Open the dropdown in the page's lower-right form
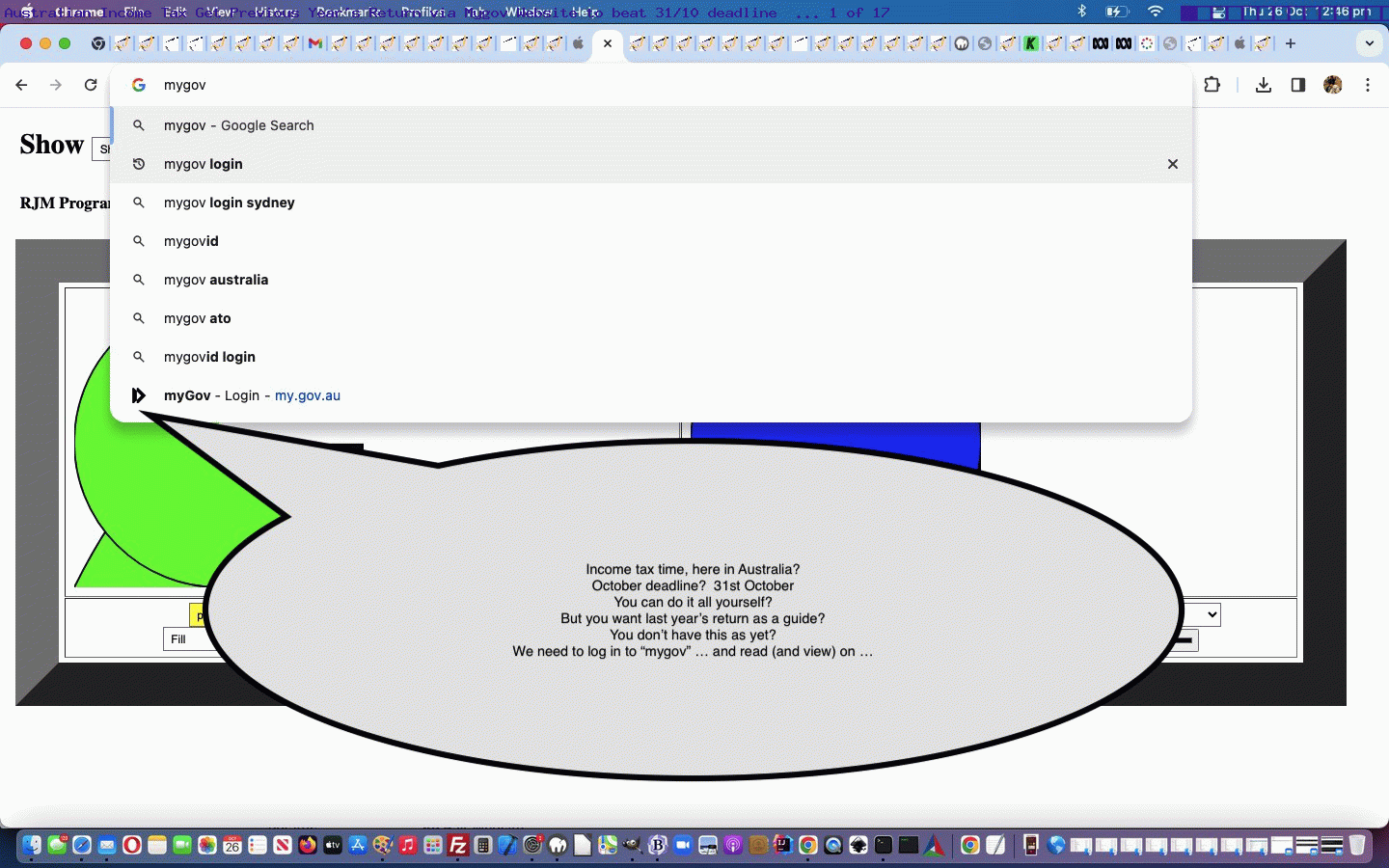 [x=1202, y=614]
